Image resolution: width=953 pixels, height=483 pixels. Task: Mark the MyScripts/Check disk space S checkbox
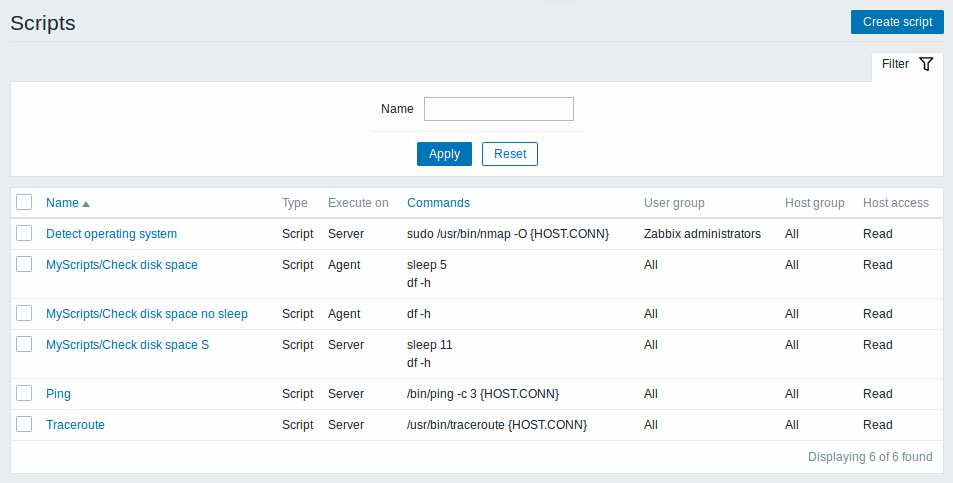pos(24,344)
